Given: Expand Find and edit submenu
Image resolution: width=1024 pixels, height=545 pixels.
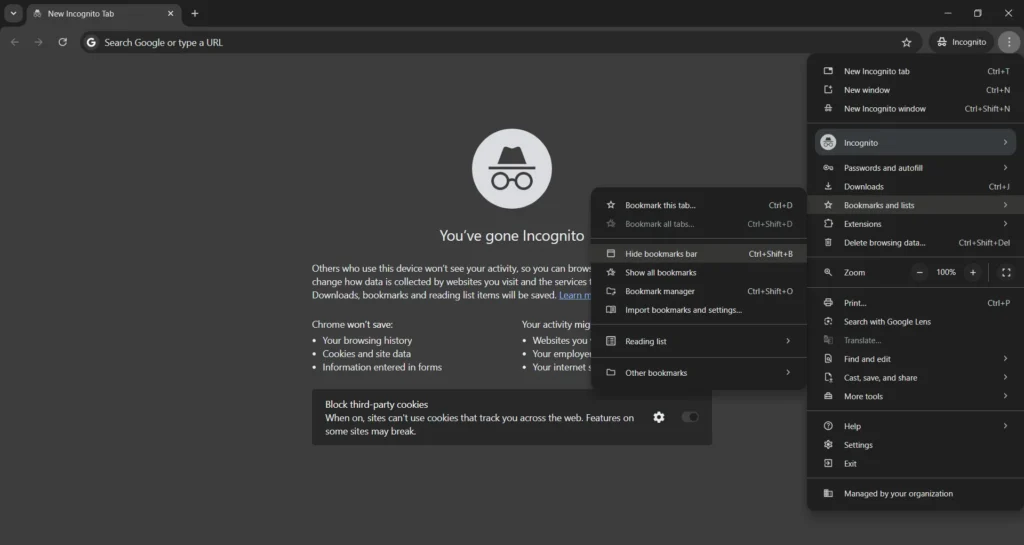Looking at the screenshot, I should point(916,359).
